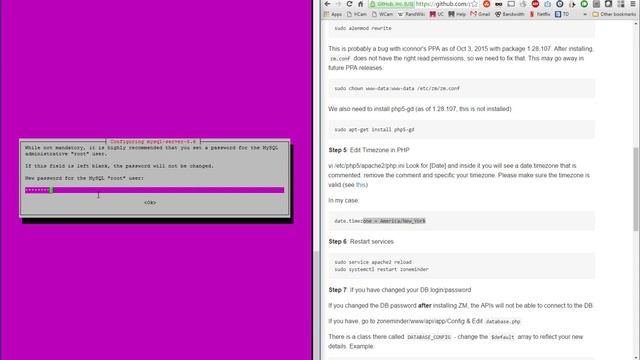Click the MySQL root password input field
The width and height of the screenshot is (640, 360).
[x=154, y=190]
